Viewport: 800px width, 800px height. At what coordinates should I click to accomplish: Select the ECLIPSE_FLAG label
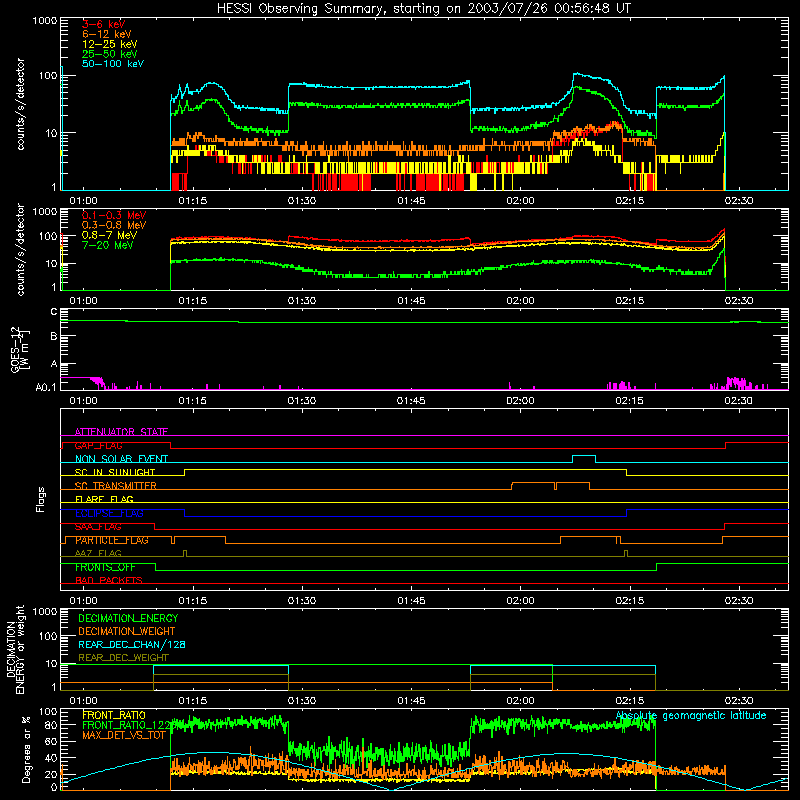pyautogui.click(x=109, y=513)
